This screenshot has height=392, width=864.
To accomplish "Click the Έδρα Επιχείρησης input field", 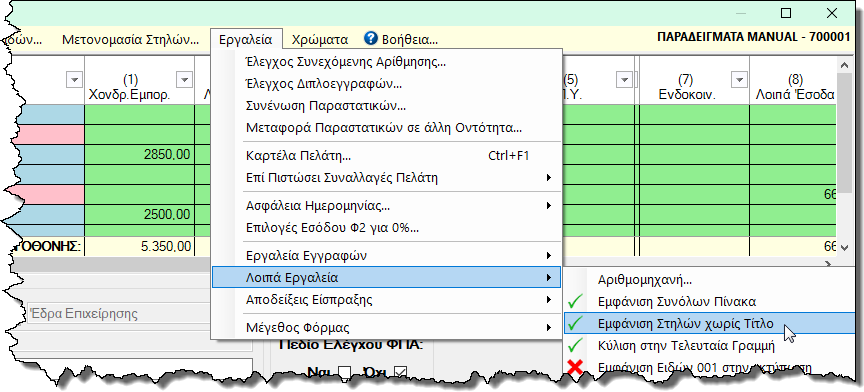I will [116, 314].
